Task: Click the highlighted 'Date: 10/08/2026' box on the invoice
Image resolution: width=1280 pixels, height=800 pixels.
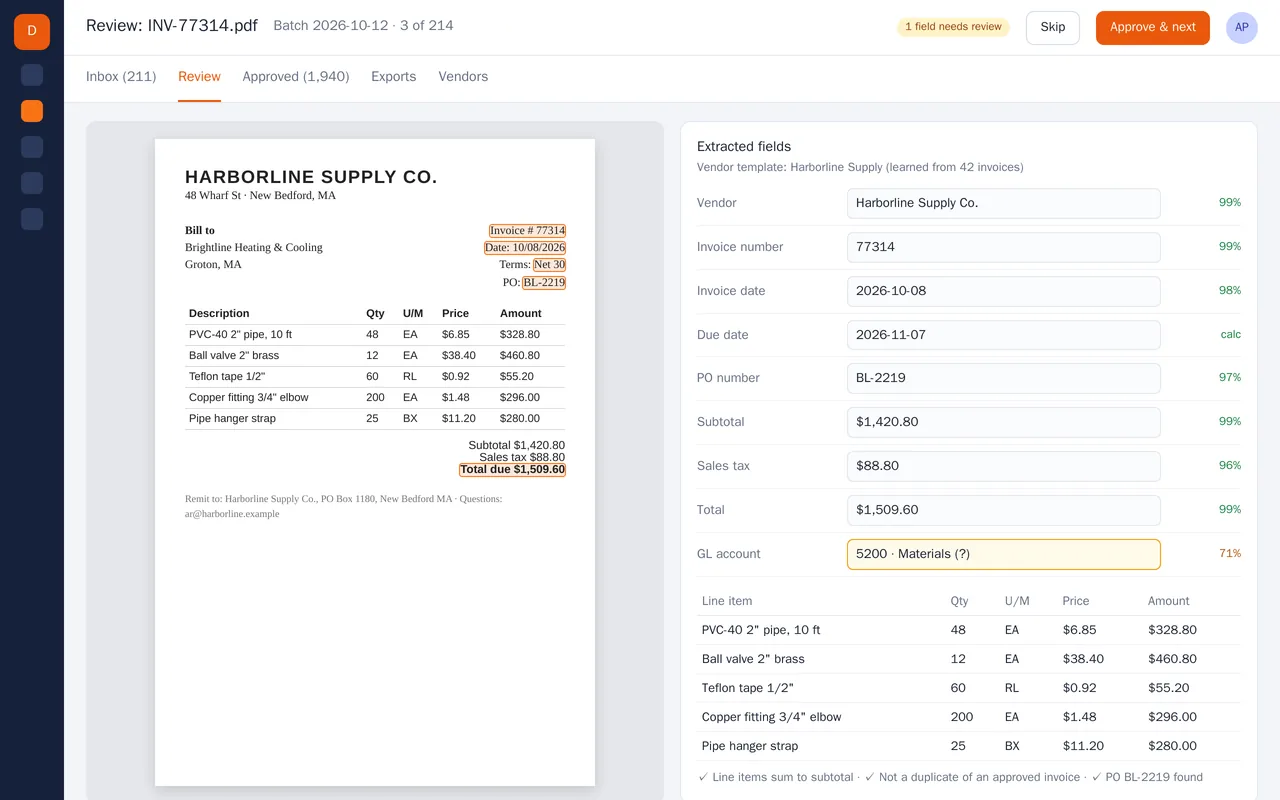Action: (x=525, y=247)
